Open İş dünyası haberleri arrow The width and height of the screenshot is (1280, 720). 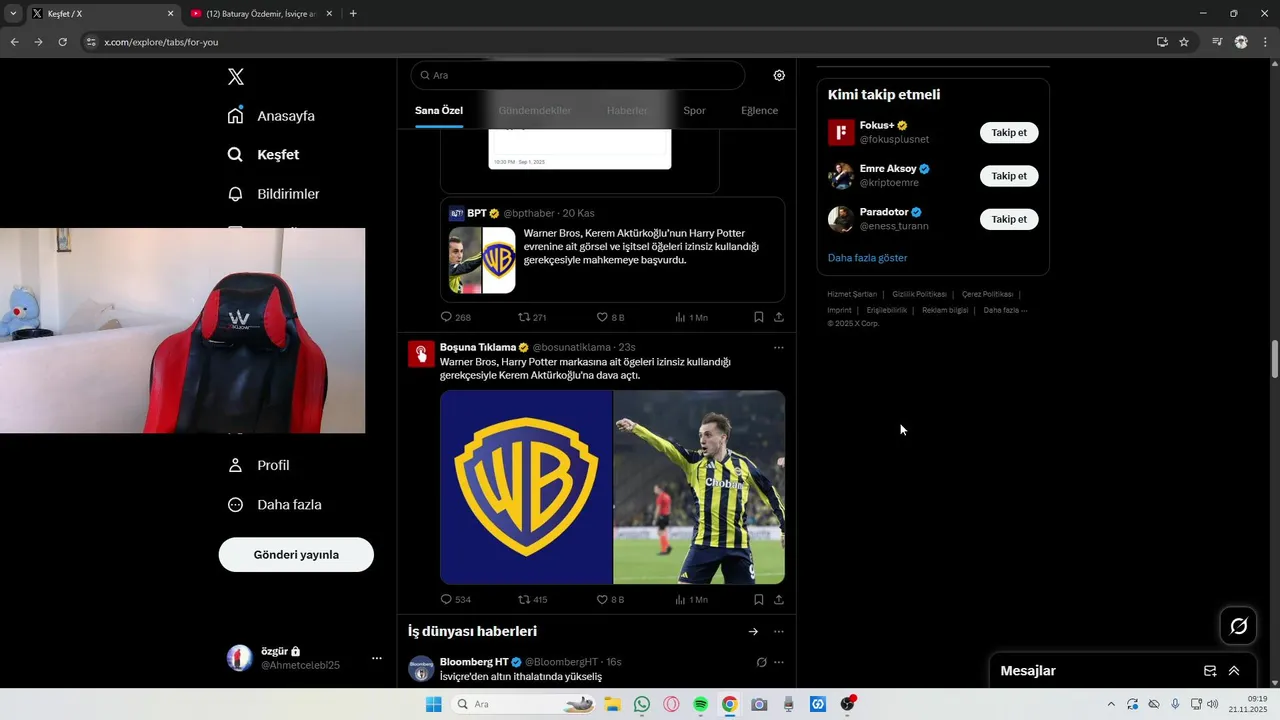tap(753, 632)
